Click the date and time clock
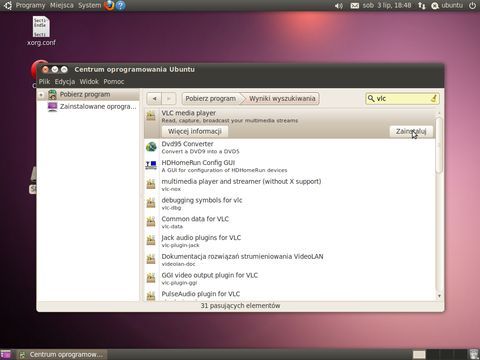480x360 pixels. click(387, 6)
